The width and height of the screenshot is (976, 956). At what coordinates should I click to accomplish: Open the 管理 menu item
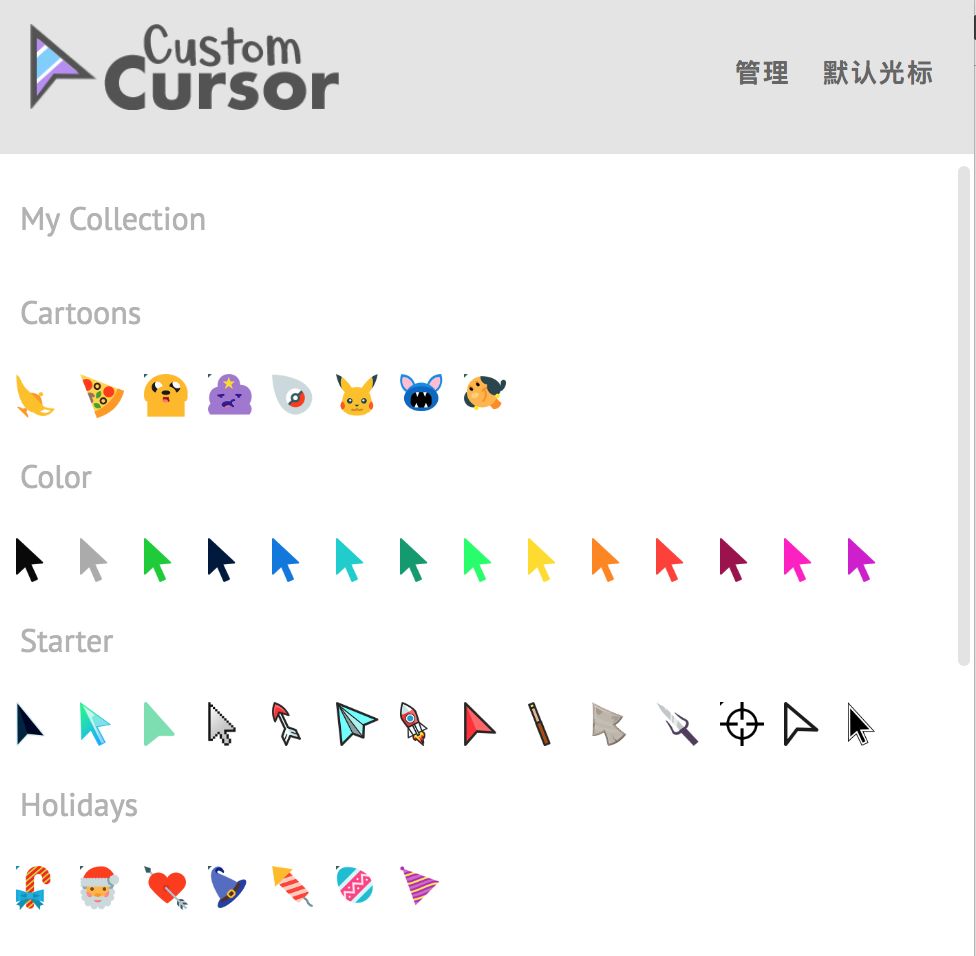pyautogui.click(x=762, y=73)
